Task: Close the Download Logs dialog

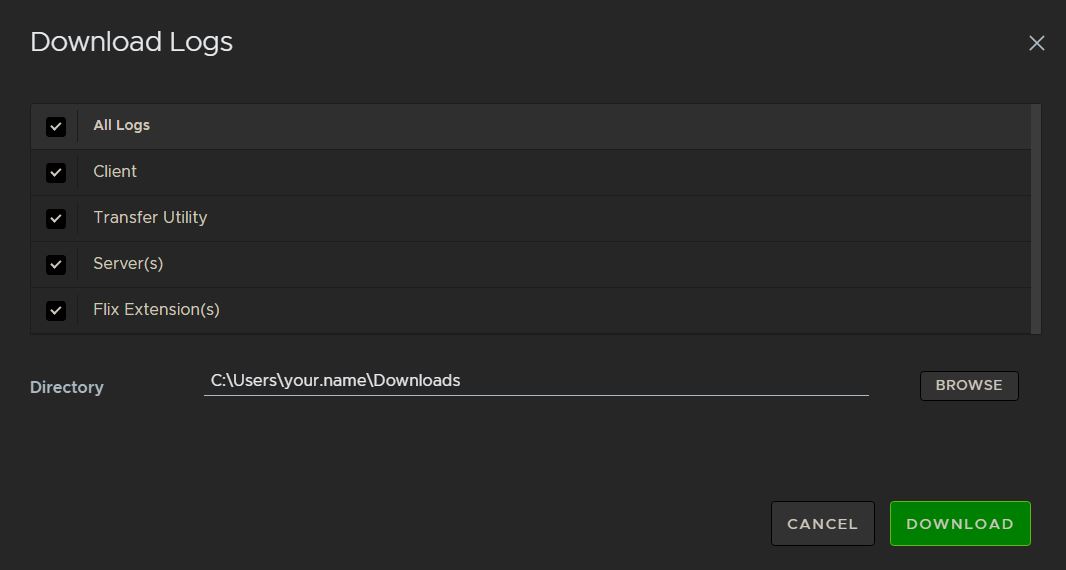Action: (1037, 43)
